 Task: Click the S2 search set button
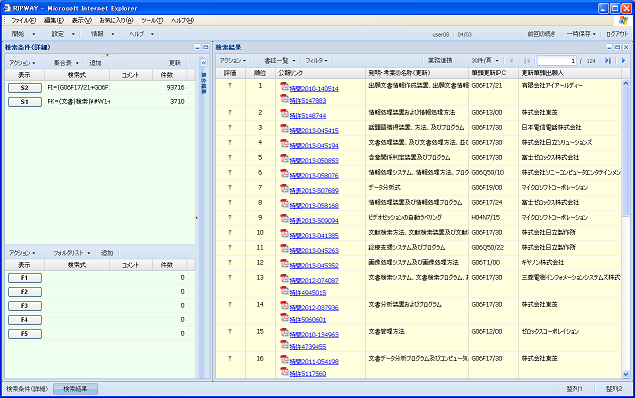[x=25, y=88]
